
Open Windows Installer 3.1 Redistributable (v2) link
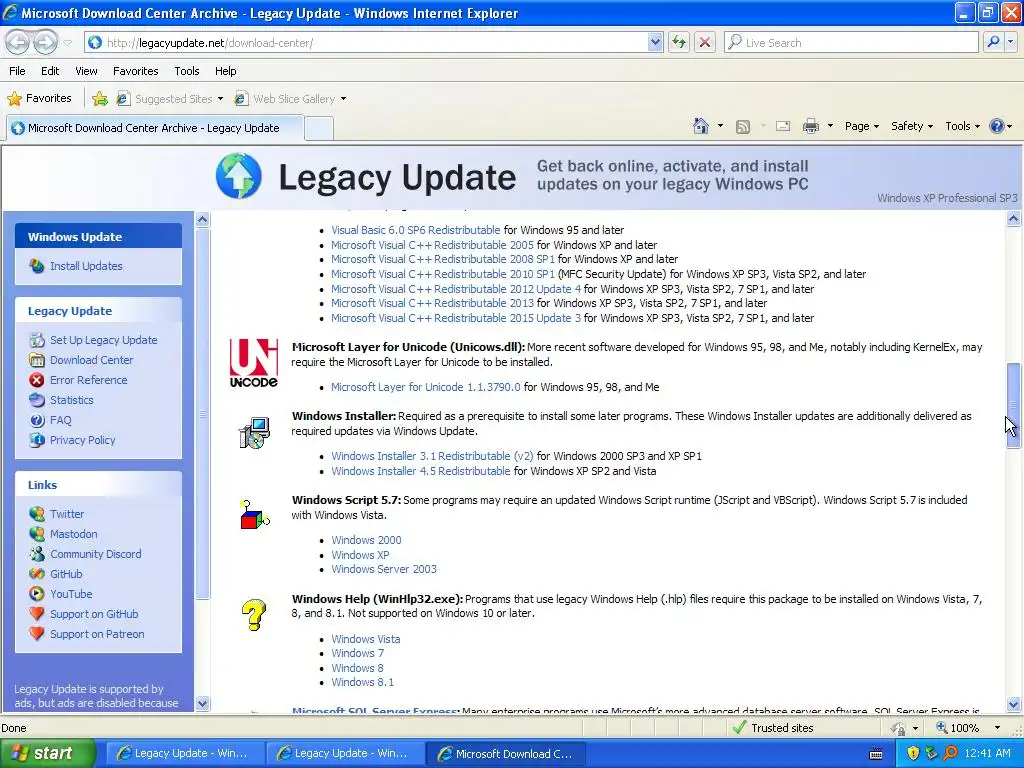coord(432,456)
